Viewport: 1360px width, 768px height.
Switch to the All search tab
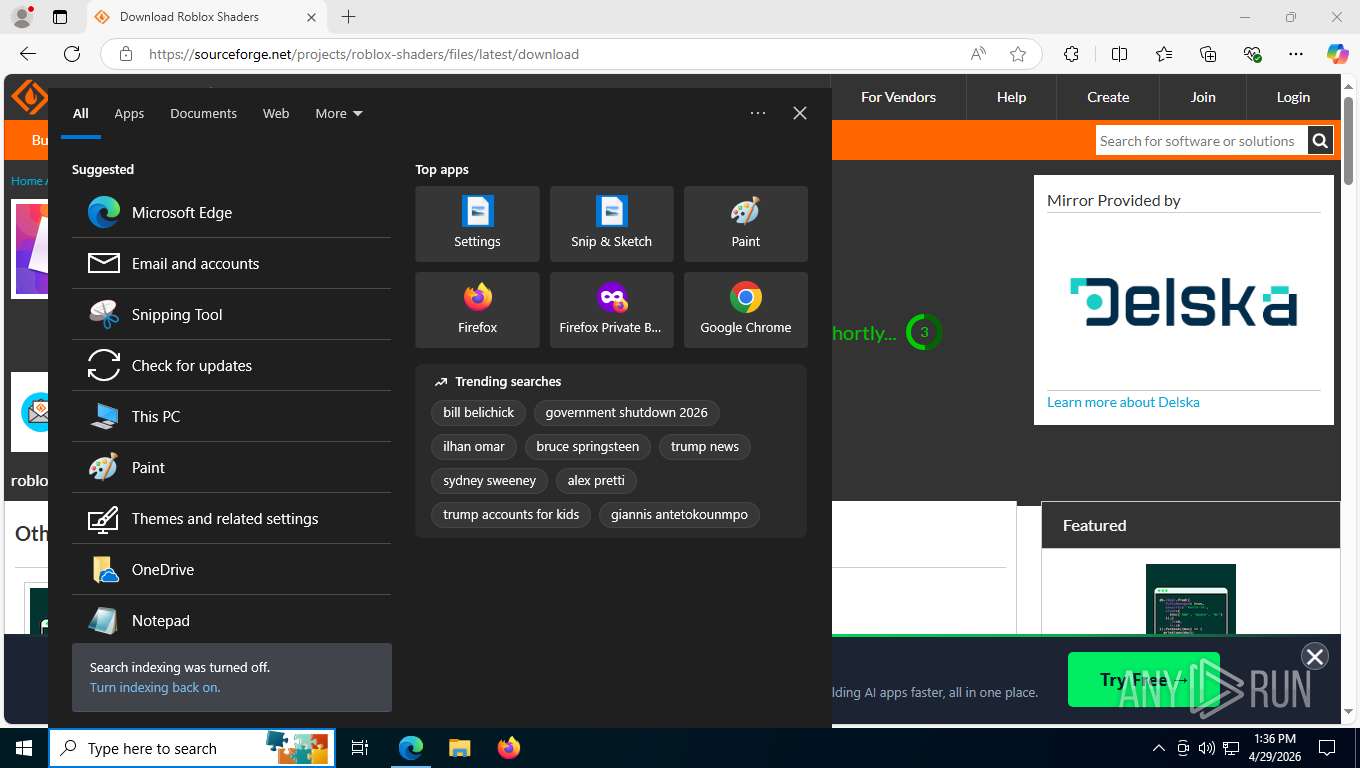pos(80,113)
